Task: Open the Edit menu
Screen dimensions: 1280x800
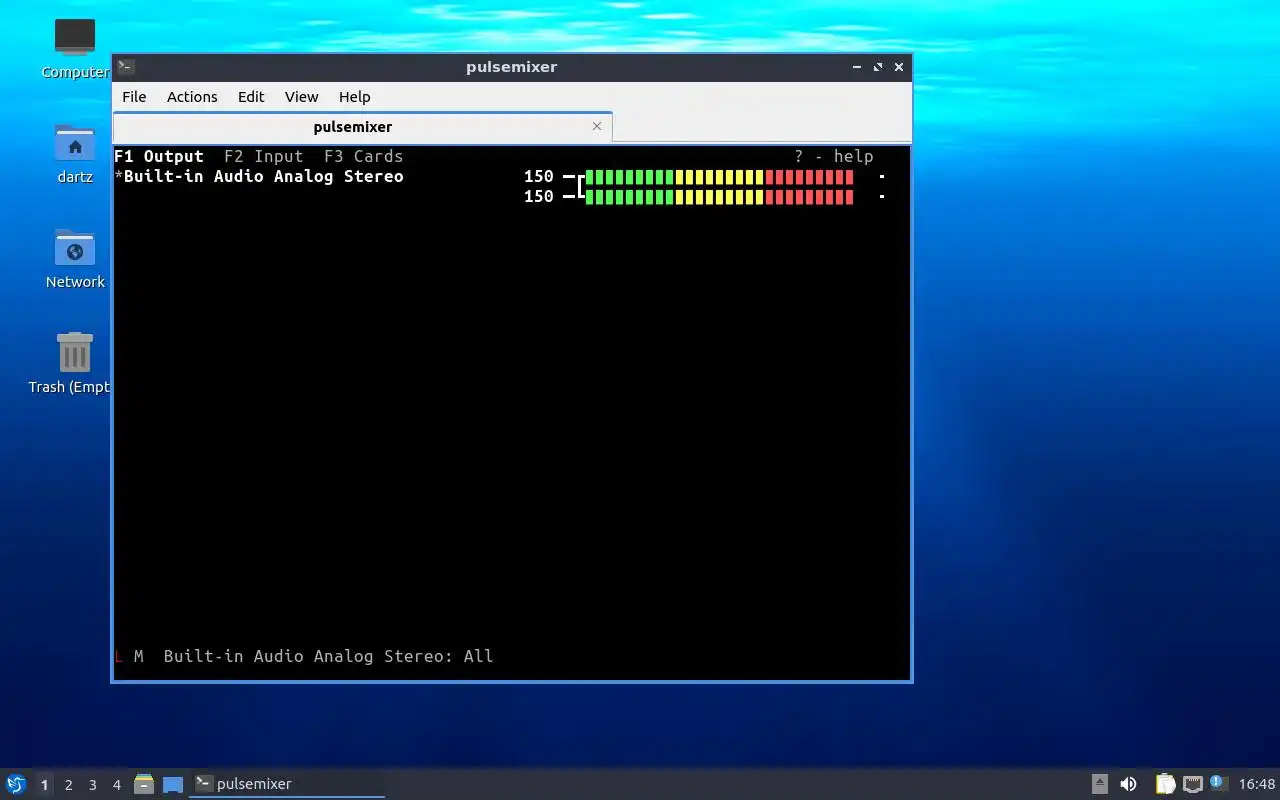Action: tap(251, 97)
